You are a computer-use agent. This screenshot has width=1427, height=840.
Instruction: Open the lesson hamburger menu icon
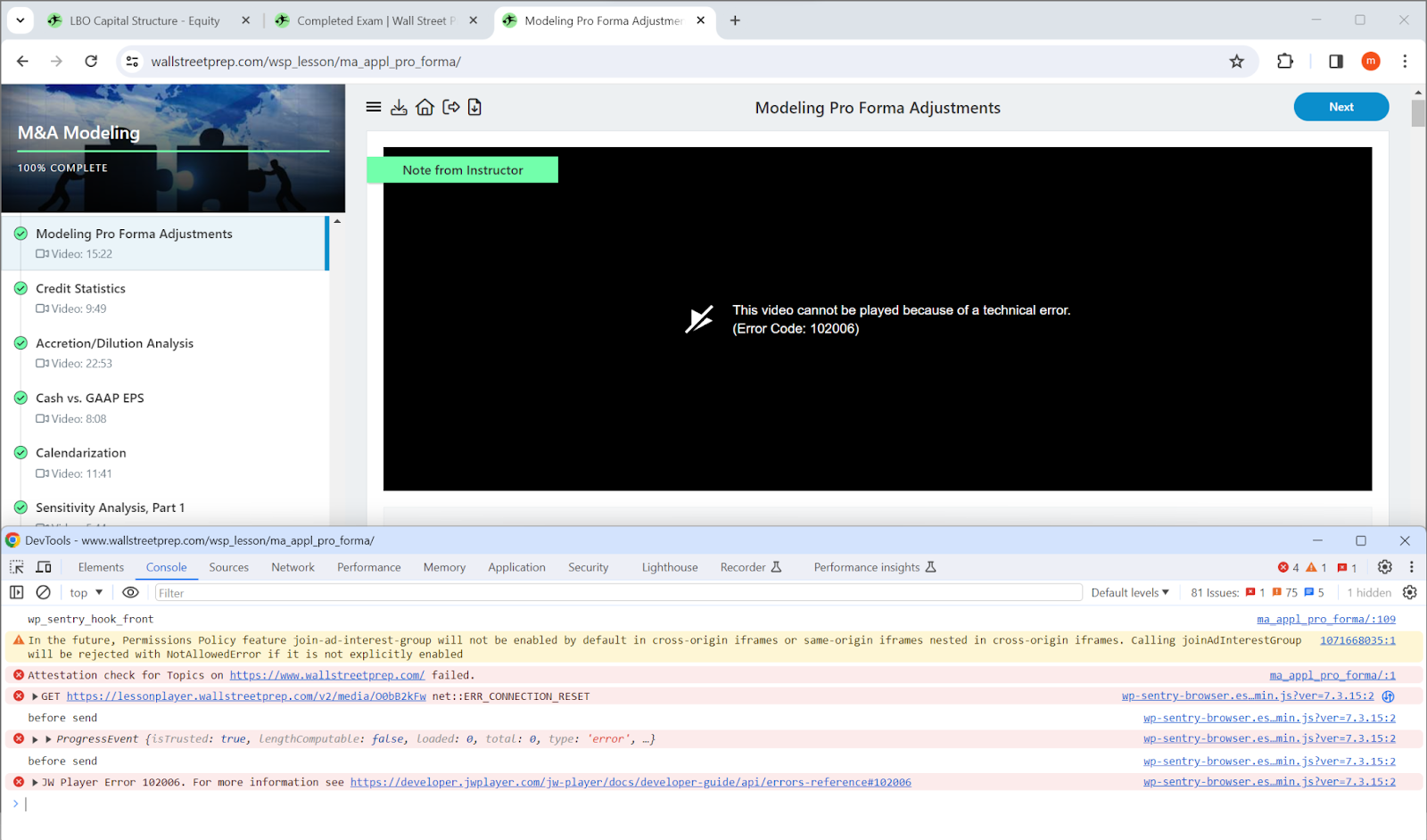point(374,107)
